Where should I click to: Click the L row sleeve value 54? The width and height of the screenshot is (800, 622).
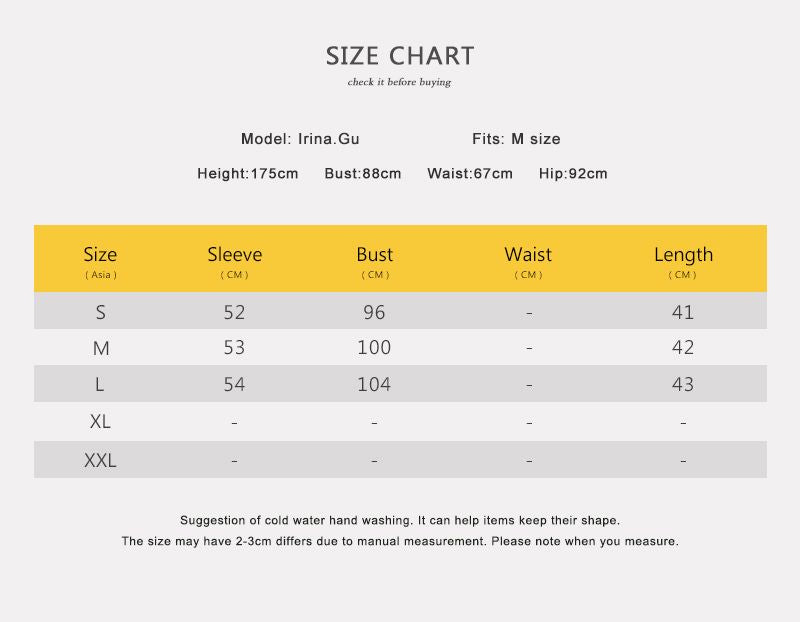point(234,384)
